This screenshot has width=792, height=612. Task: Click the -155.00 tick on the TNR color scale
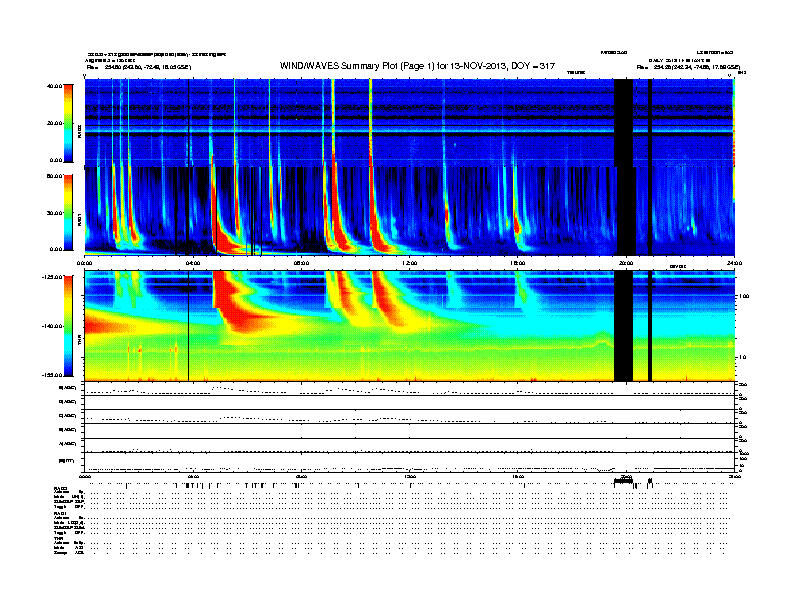(52, 375)
